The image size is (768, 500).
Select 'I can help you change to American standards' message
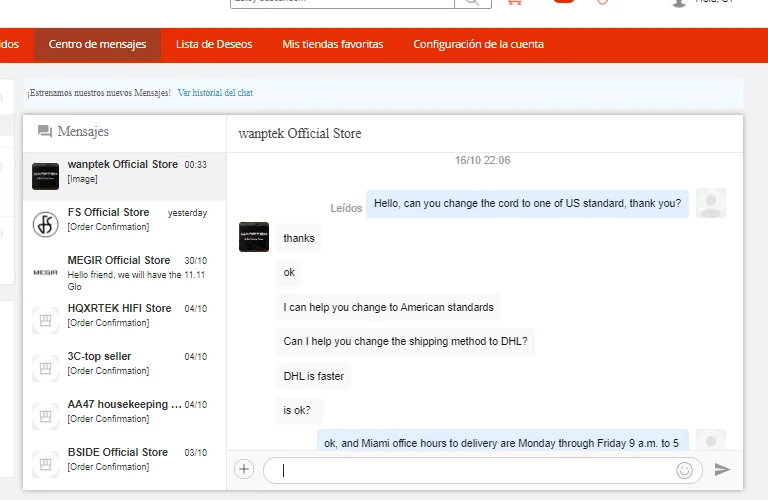388,308
